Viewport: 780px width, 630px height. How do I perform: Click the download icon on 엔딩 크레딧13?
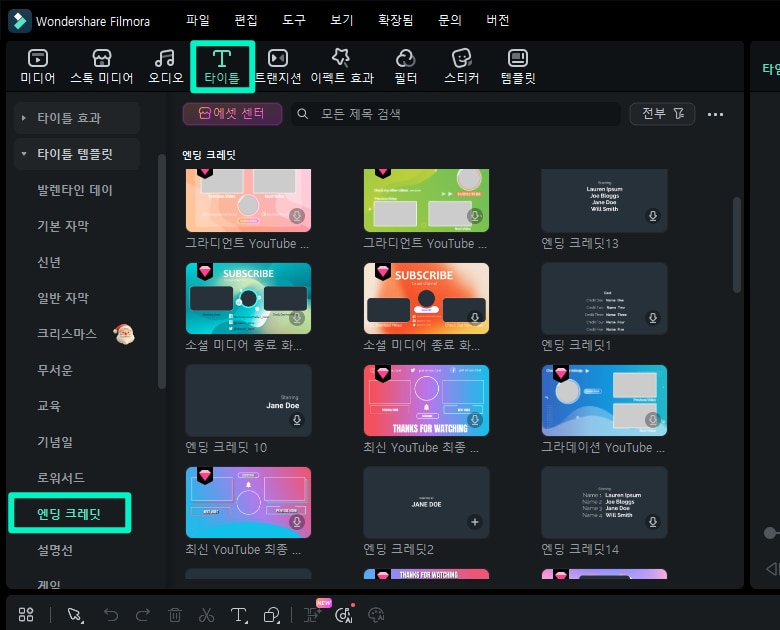(x=652, y=216)
